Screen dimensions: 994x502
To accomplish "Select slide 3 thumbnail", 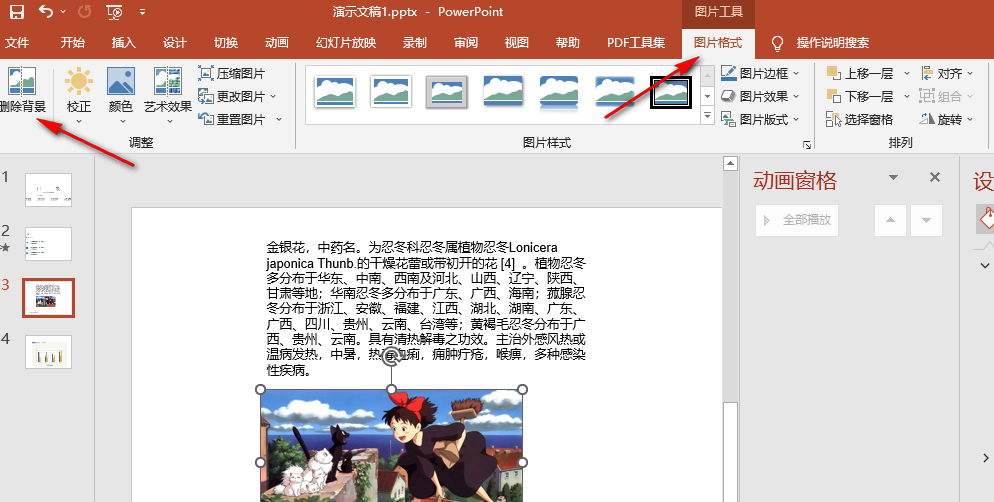I will [x=48, y=297].
